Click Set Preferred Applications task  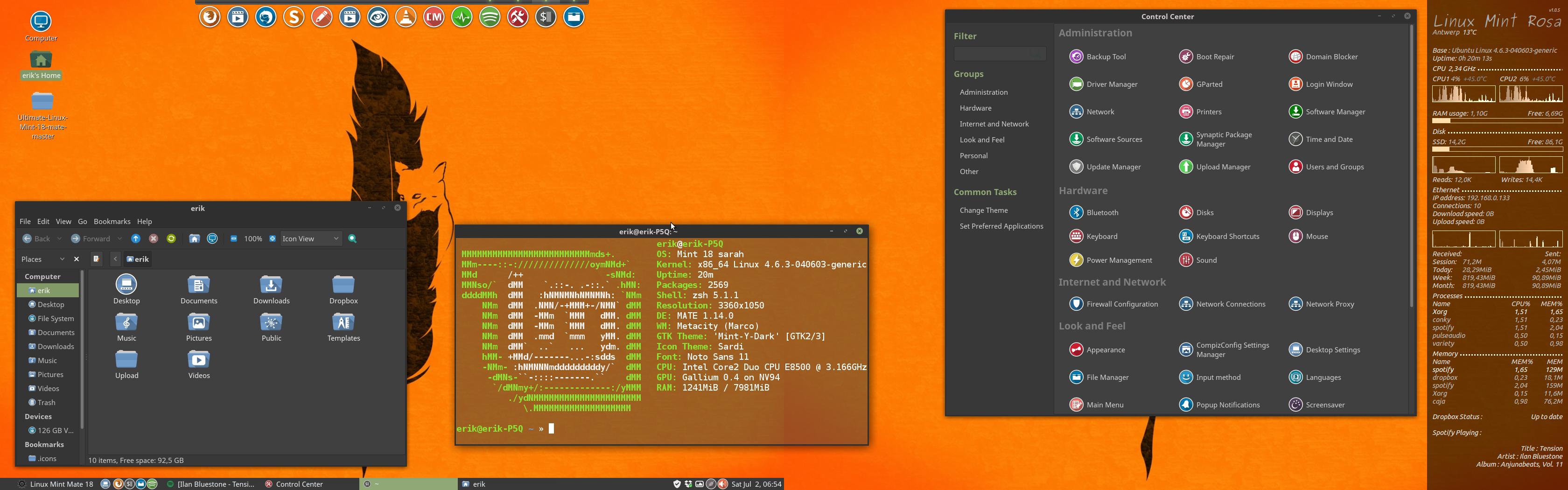(x=1001, y=226)
